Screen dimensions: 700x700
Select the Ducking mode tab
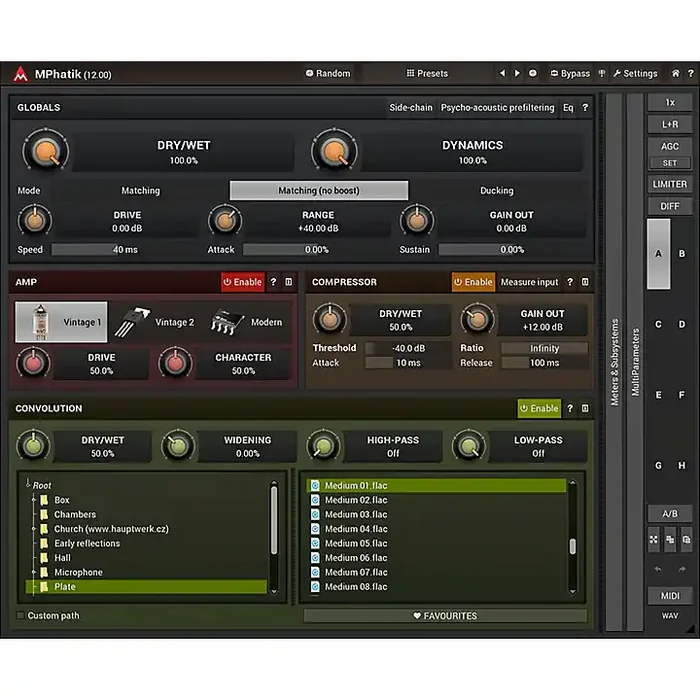[x=497, y=191]
